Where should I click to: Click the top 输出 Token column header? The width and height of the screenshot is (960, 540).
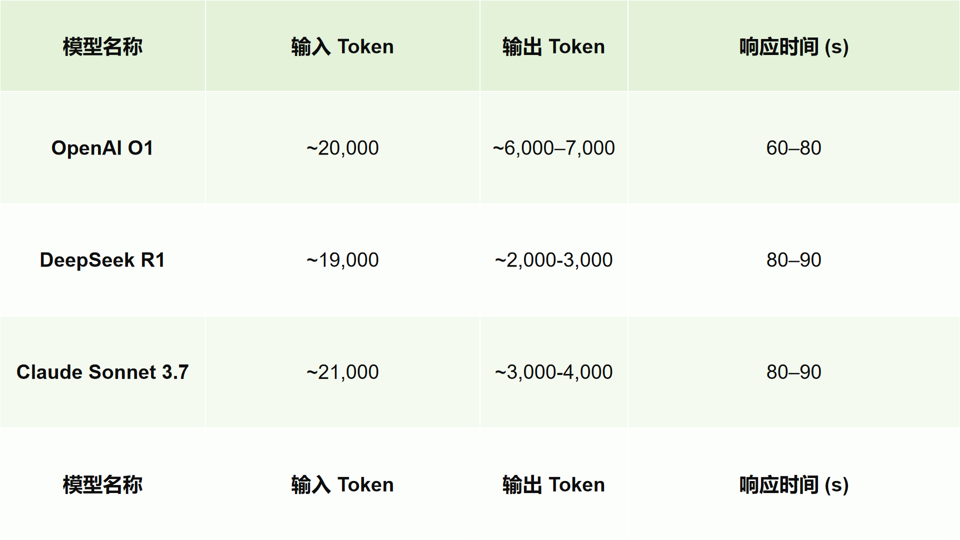[553, 47]
